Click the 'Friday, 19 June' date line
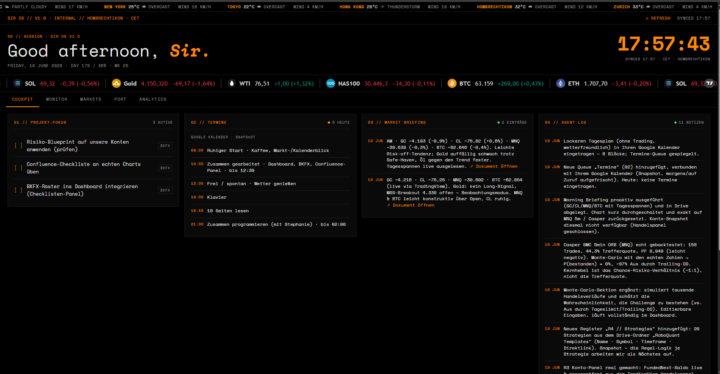The image size is (720, 374). pyautogui.click(x=68, y=66)
